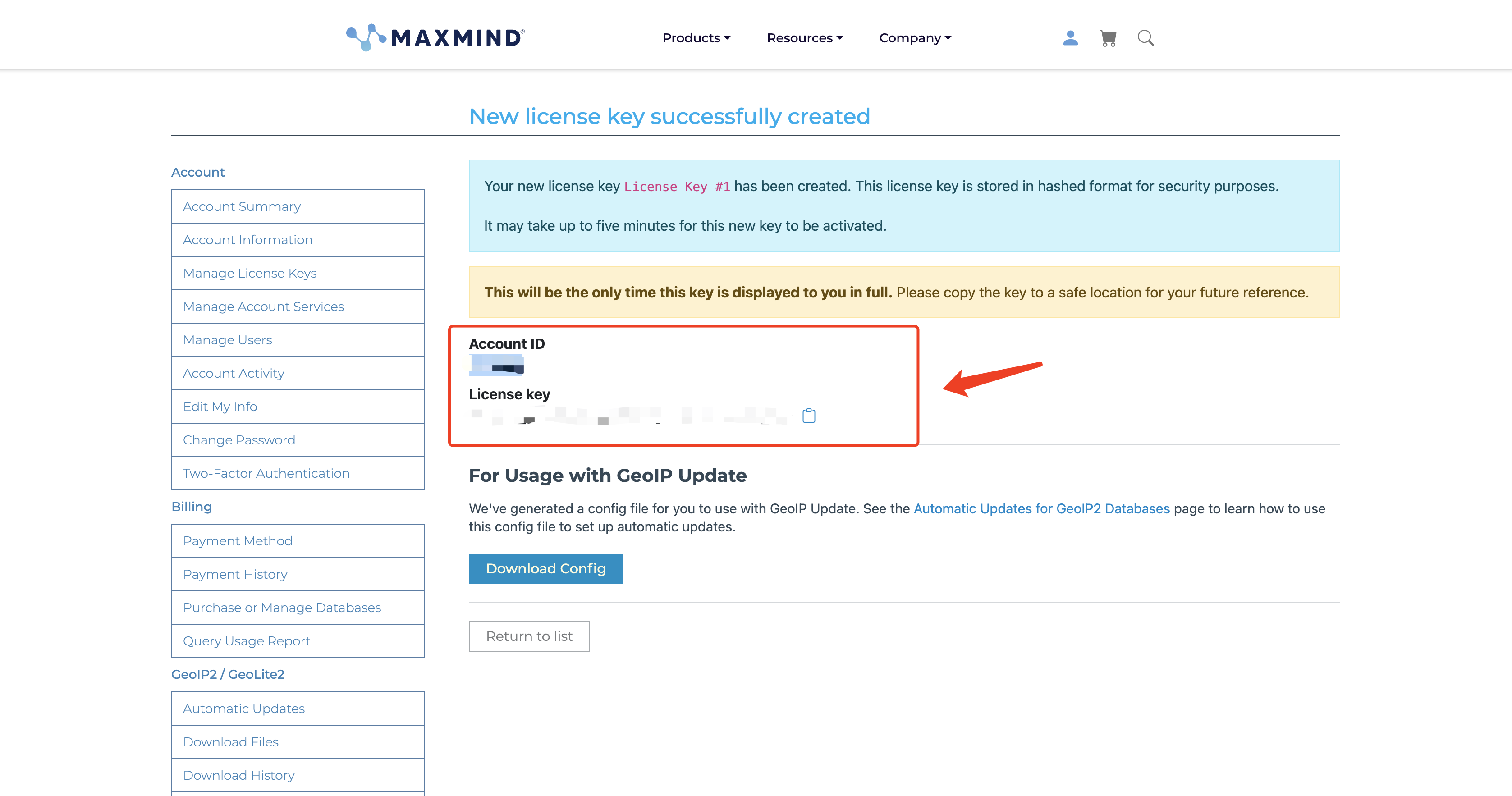The height and width of the screenshot is (796, 1512).
Task: Click 'New license key successfully created' heading
Action: 669,116
